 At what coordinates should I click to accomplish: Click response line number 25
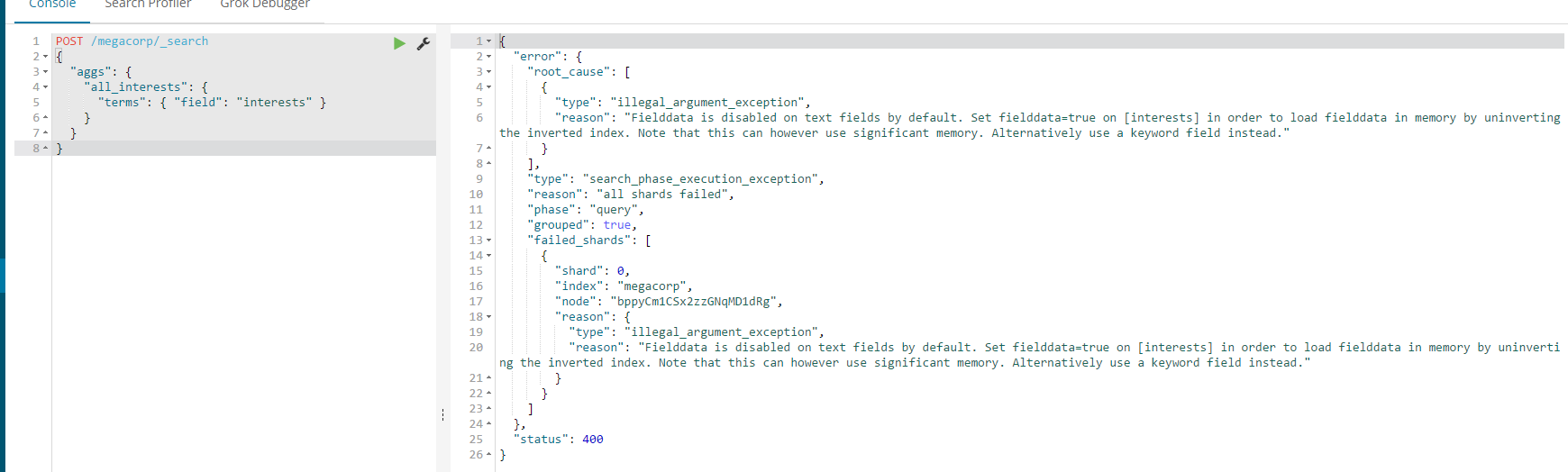tap(476, 440)
